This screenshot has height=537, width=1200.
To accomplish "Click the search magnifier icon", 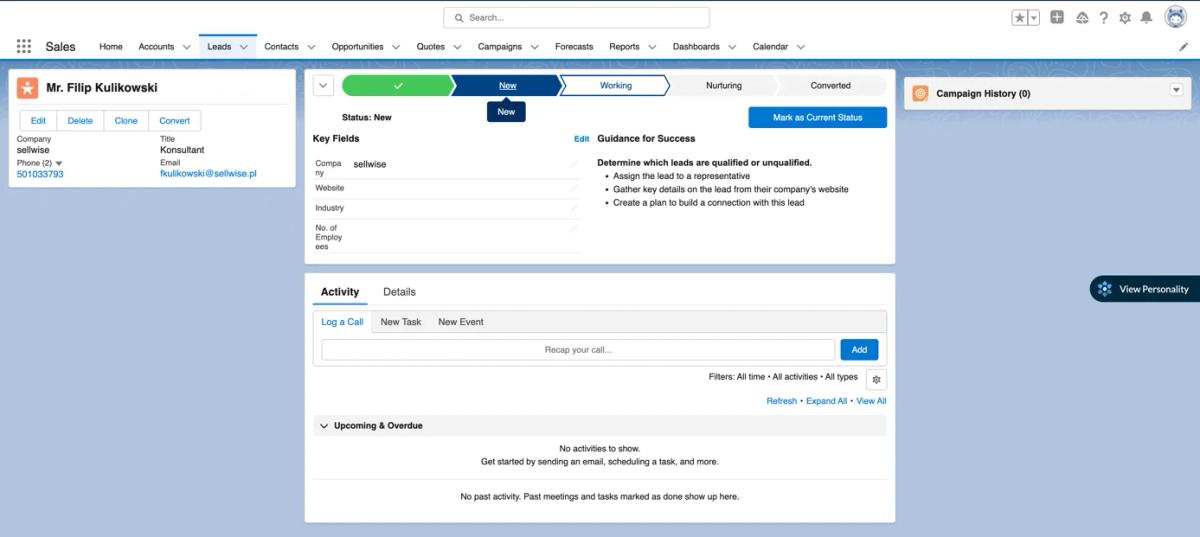I will click(x=459, y=18).
